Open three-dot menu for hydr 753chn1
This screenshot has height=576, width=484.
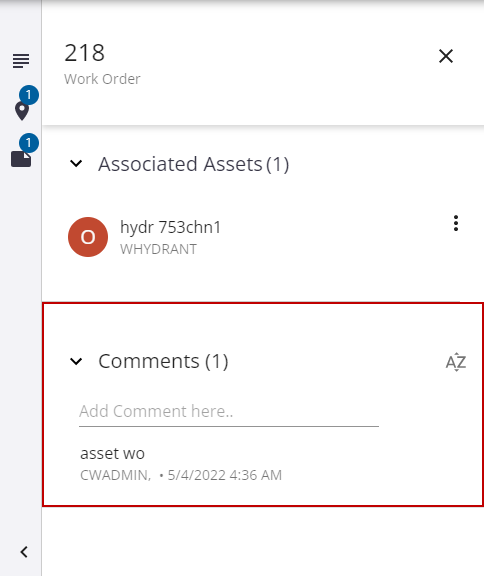point(456,223)
